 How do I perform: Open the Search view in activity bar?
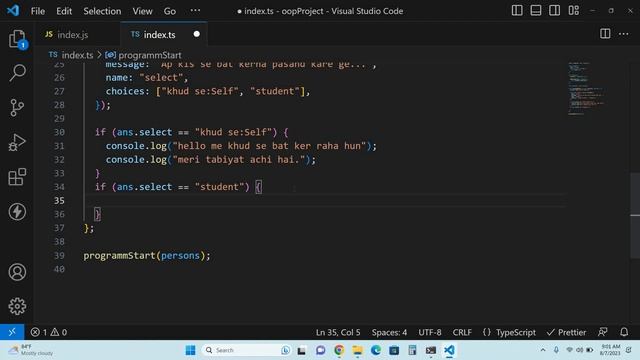click(17, 73)
